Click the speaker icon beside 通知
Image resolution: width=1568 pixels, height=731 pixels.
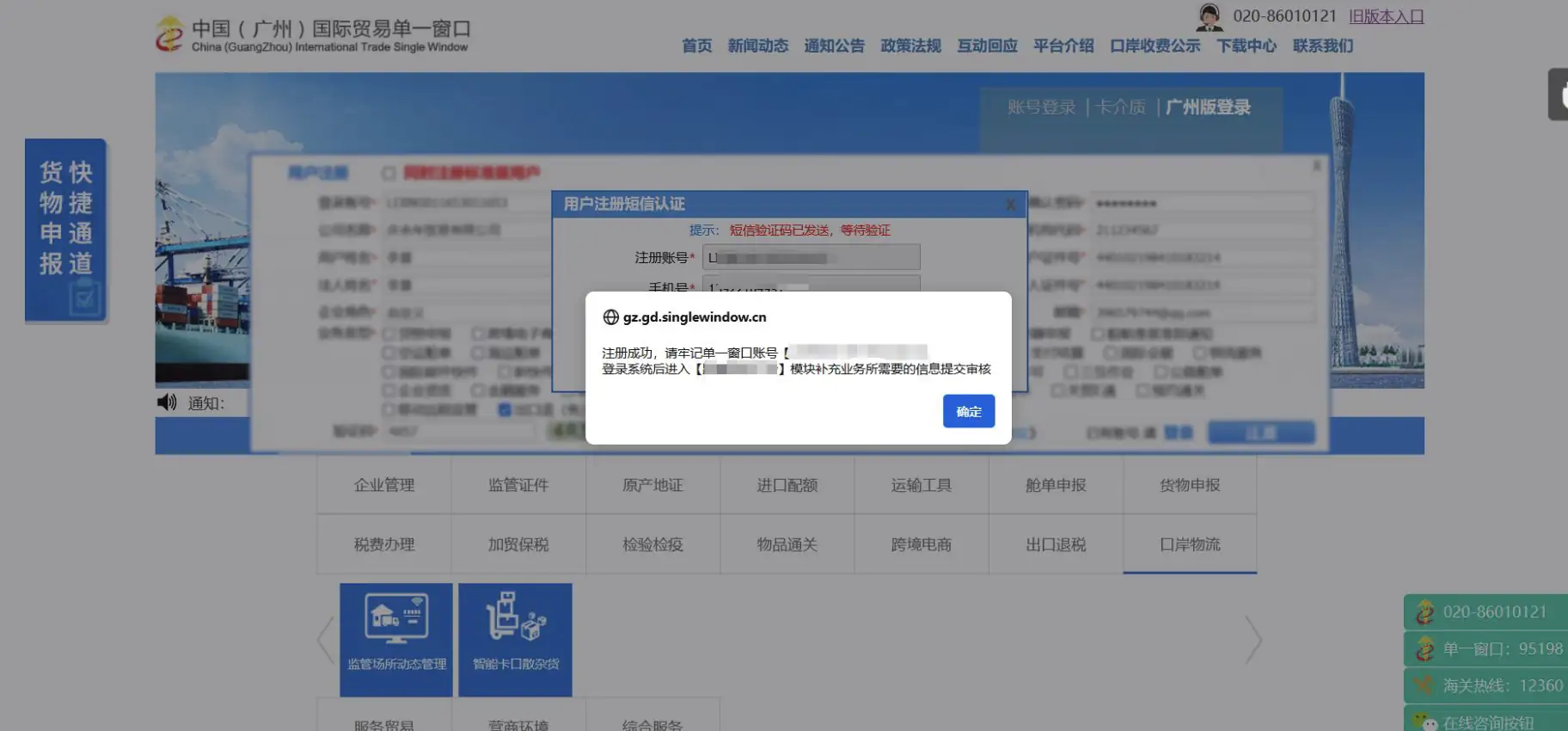(167, 402)
